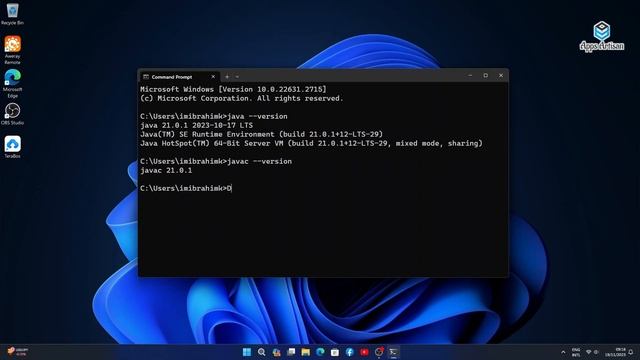Click the 'Java(TM) SE Runtime Environment' line
Screen dimensions: 640x360
click(261, 134)
